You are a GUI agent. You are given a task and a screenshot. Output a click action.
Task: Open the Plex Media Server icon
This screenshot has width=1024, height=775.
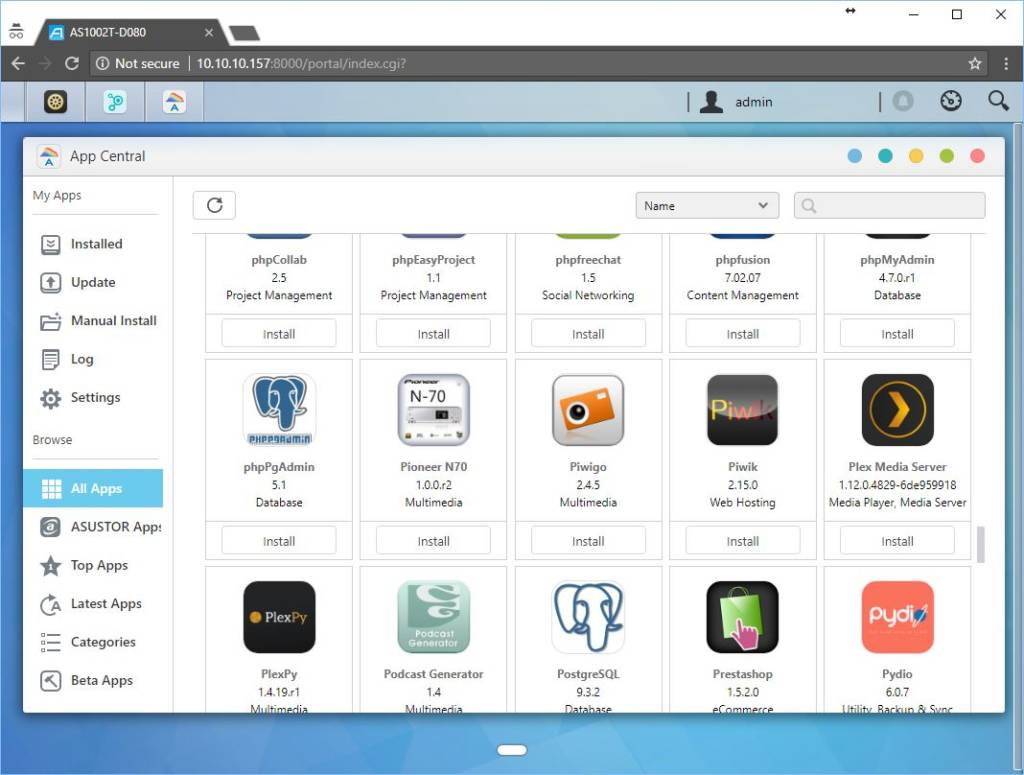[x=897, y=410]
